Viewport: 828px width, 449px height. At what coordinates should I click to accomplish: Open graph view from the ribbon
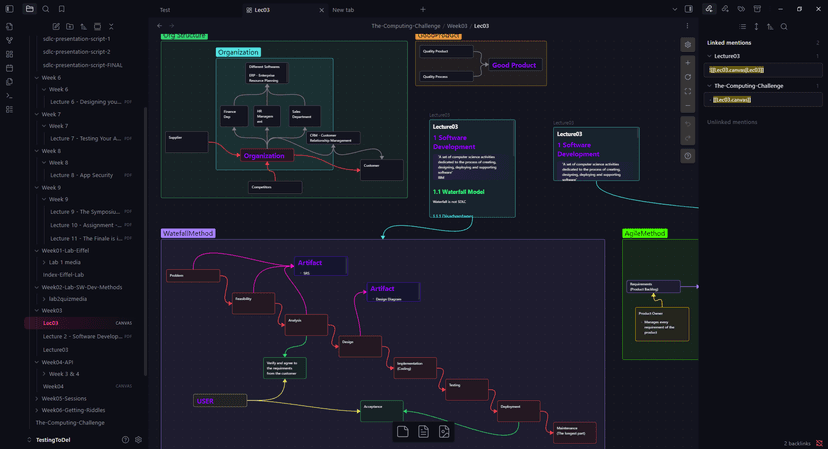(9, 40)
